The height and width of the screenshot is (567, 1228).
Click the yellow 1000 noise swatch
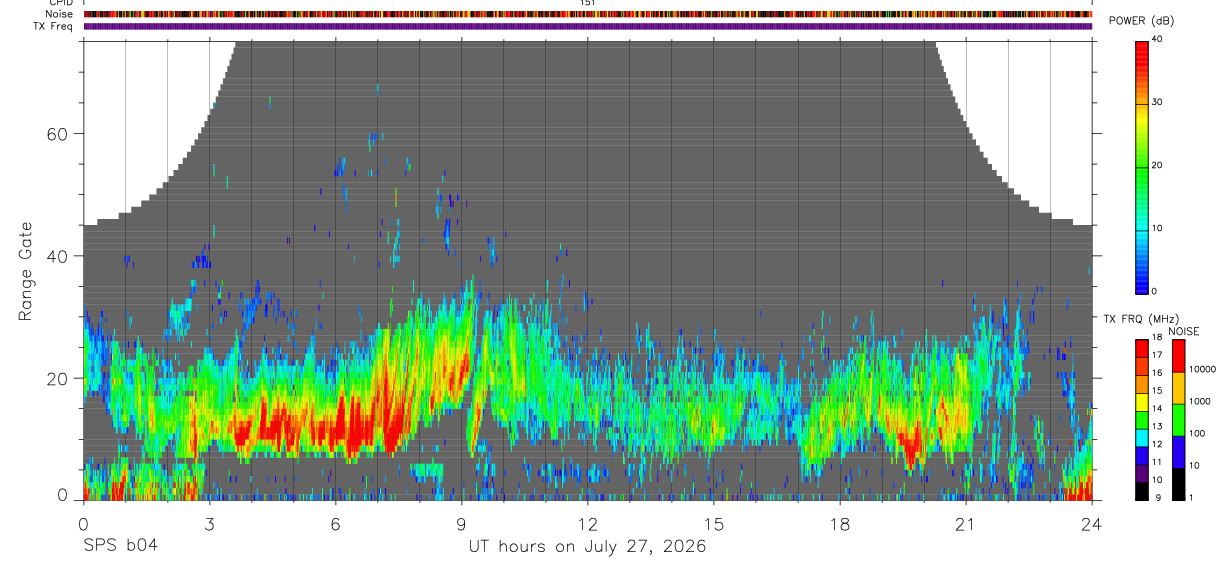coord(1177,388)
